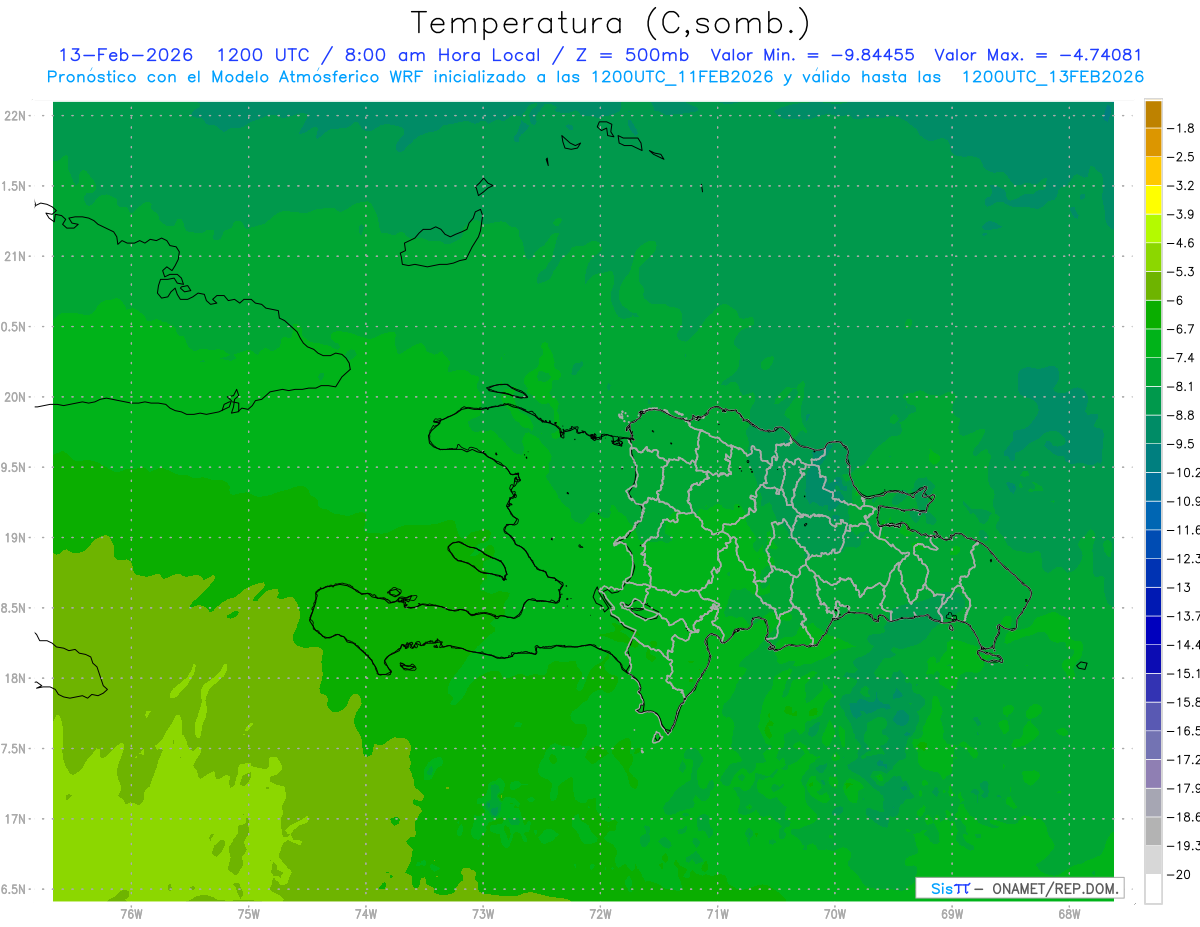Image resolution: width=1200 pixels, height=927 pixels.
Task: Click the 69W longitude label
Action: tap(952, 913)
